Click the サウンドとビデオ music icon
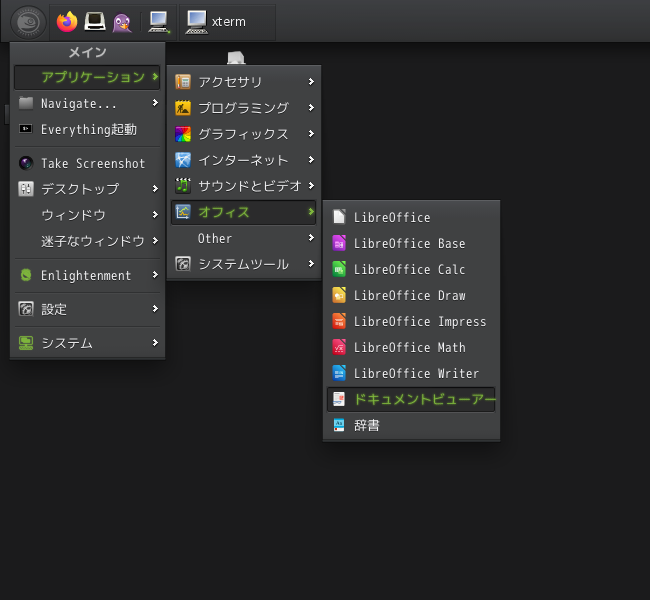 click(x=183, y=186)
